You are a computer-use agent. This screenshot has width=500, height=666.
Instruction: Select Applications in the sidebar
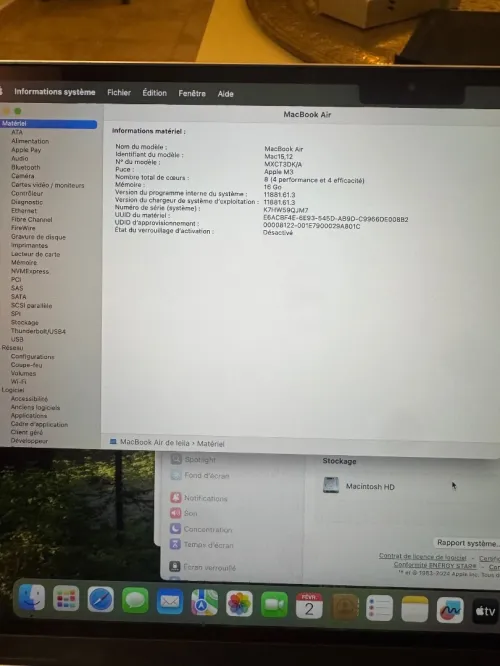tap(28, 415)
